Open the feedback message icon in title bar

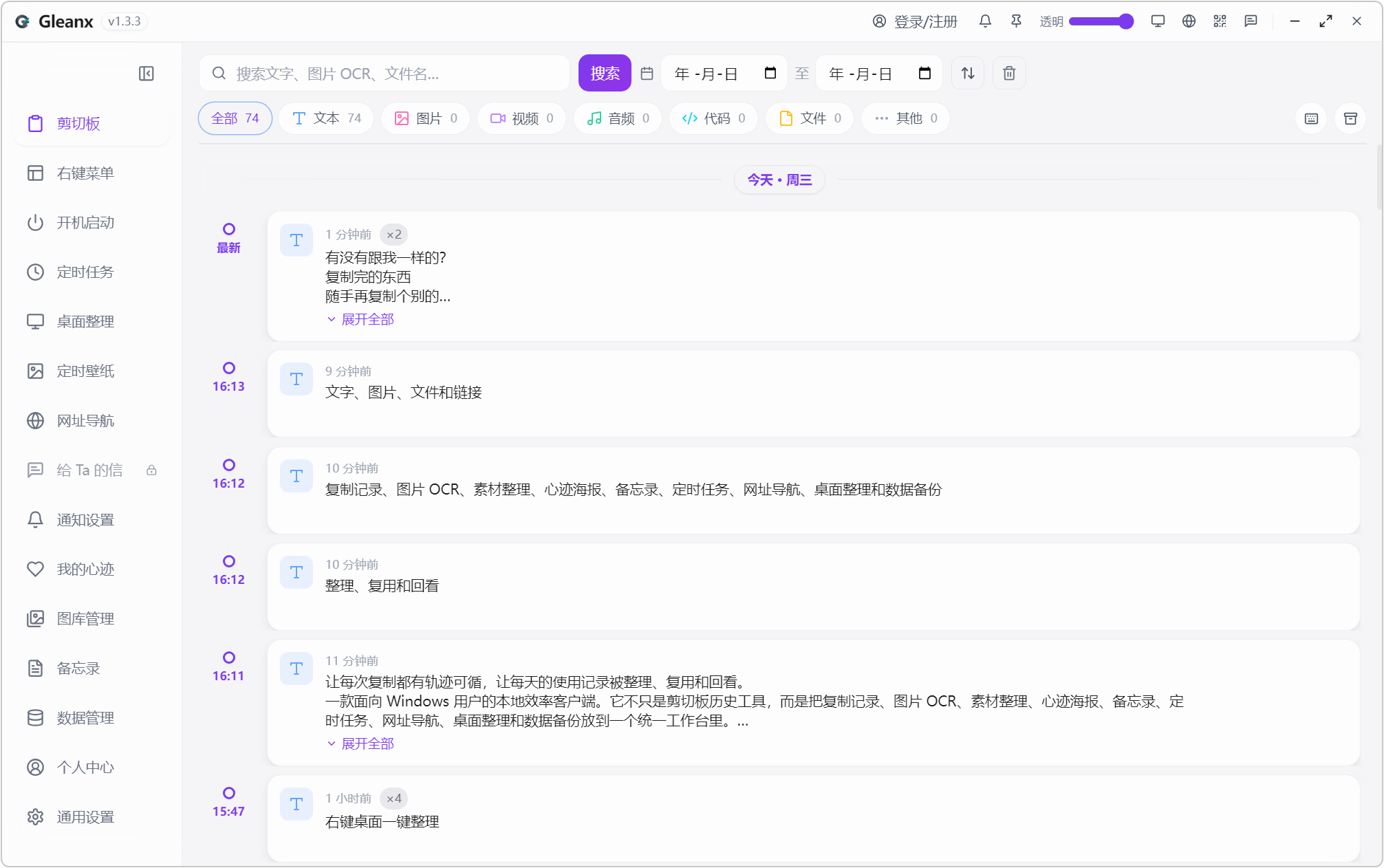point(1251,21)
